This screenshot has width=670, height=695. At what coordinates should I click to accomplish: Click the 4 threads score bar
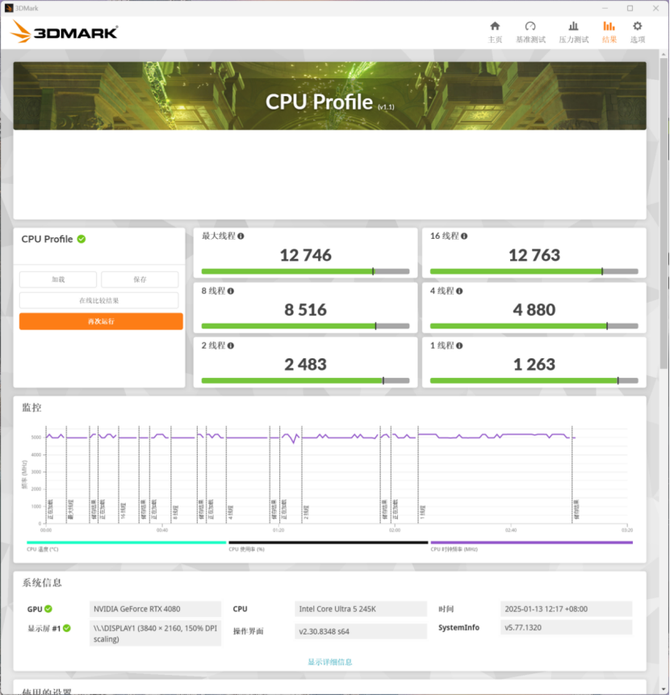tap(534, 326)
